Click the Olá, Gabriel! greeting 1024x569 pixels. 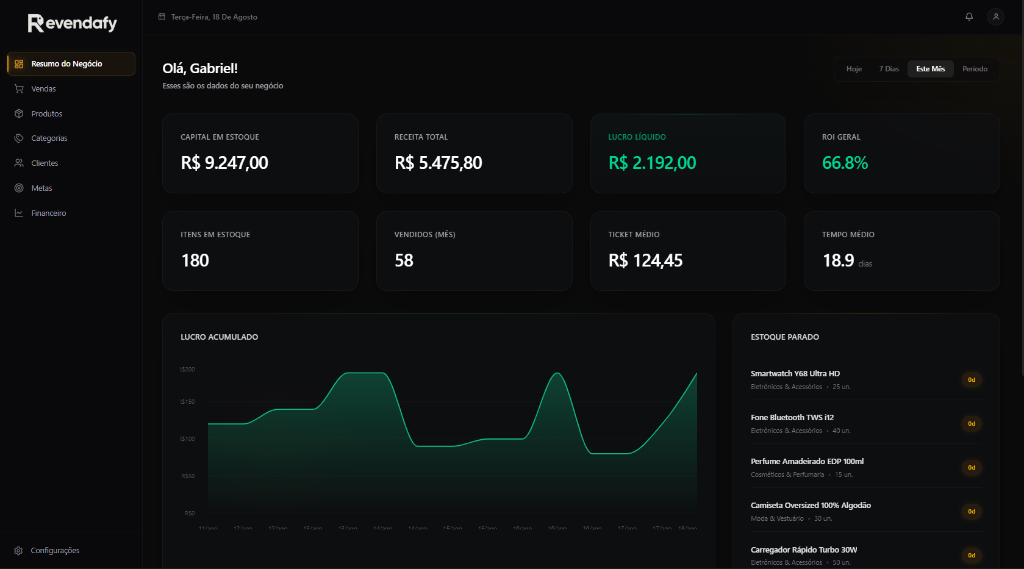point(200,68)
